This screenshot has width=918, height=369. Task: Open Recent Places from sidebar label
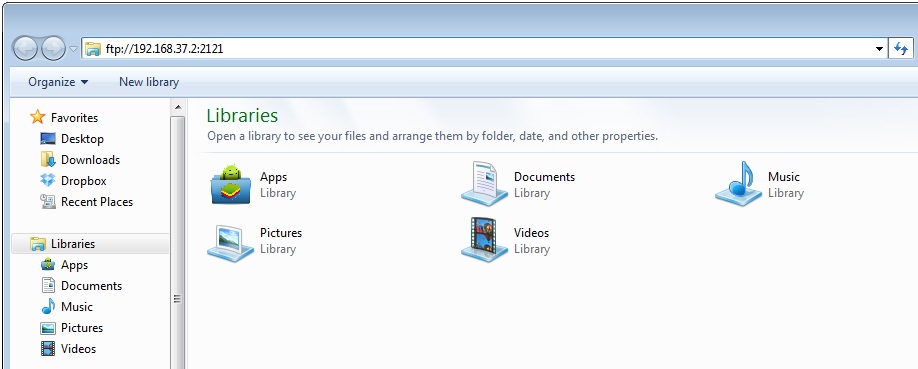(x=97, y=202)
